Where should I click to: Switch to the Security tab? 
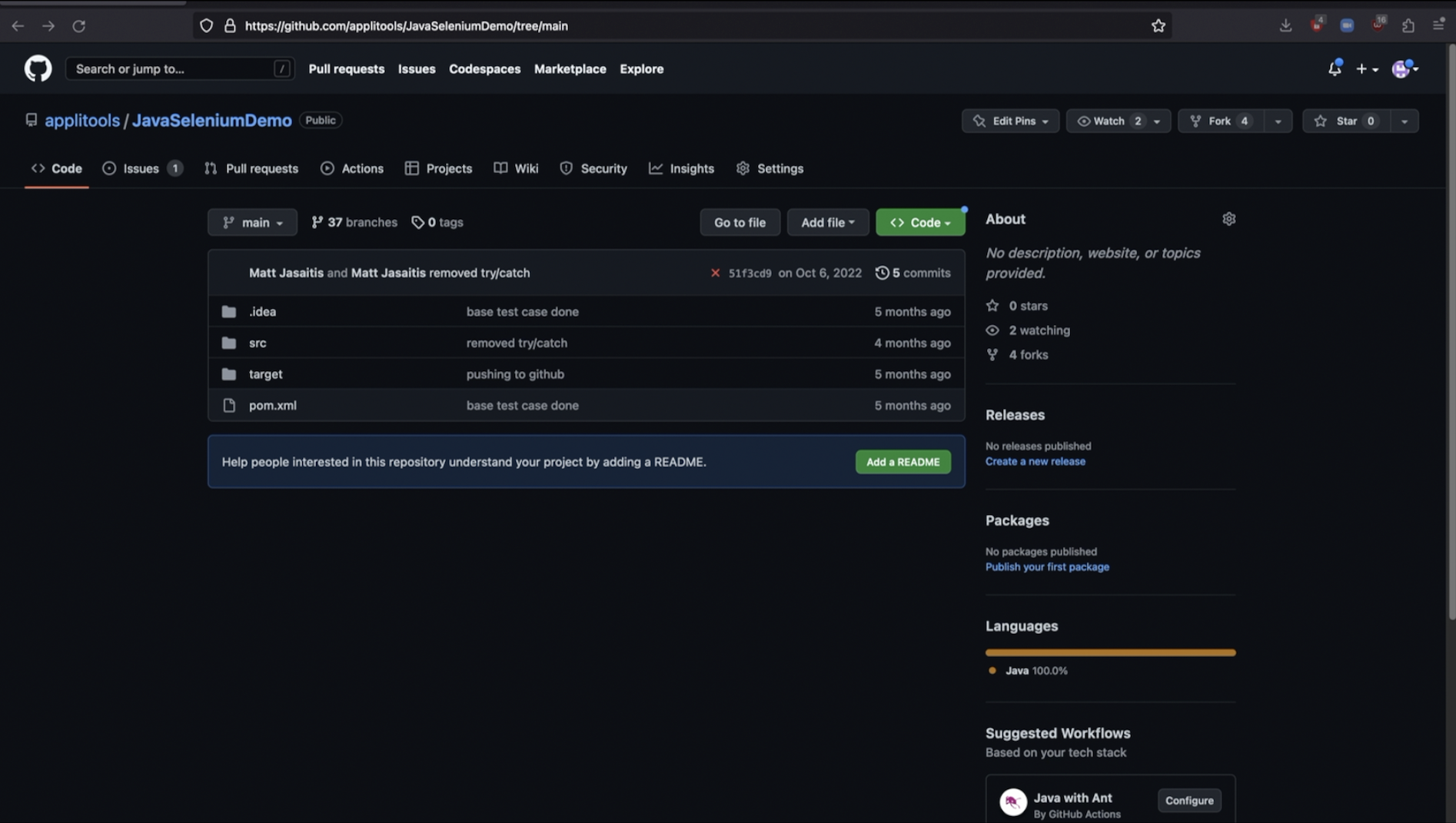pyautogui.click(x=593, y=168)
